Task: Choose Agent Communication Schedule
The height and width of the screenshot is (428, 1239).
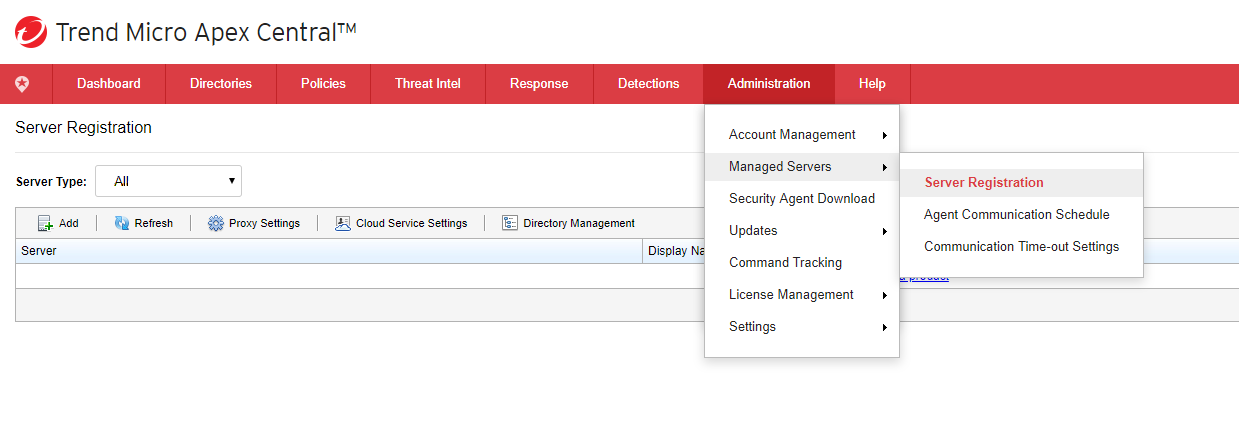Action: pos(1016,215)
